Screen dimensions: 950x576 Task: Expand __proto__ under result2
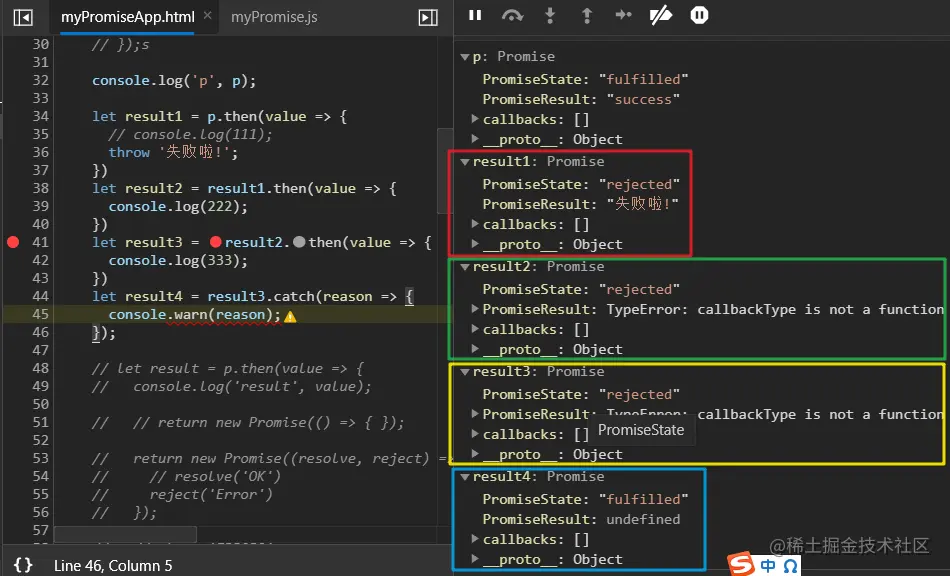pos(475,348)
